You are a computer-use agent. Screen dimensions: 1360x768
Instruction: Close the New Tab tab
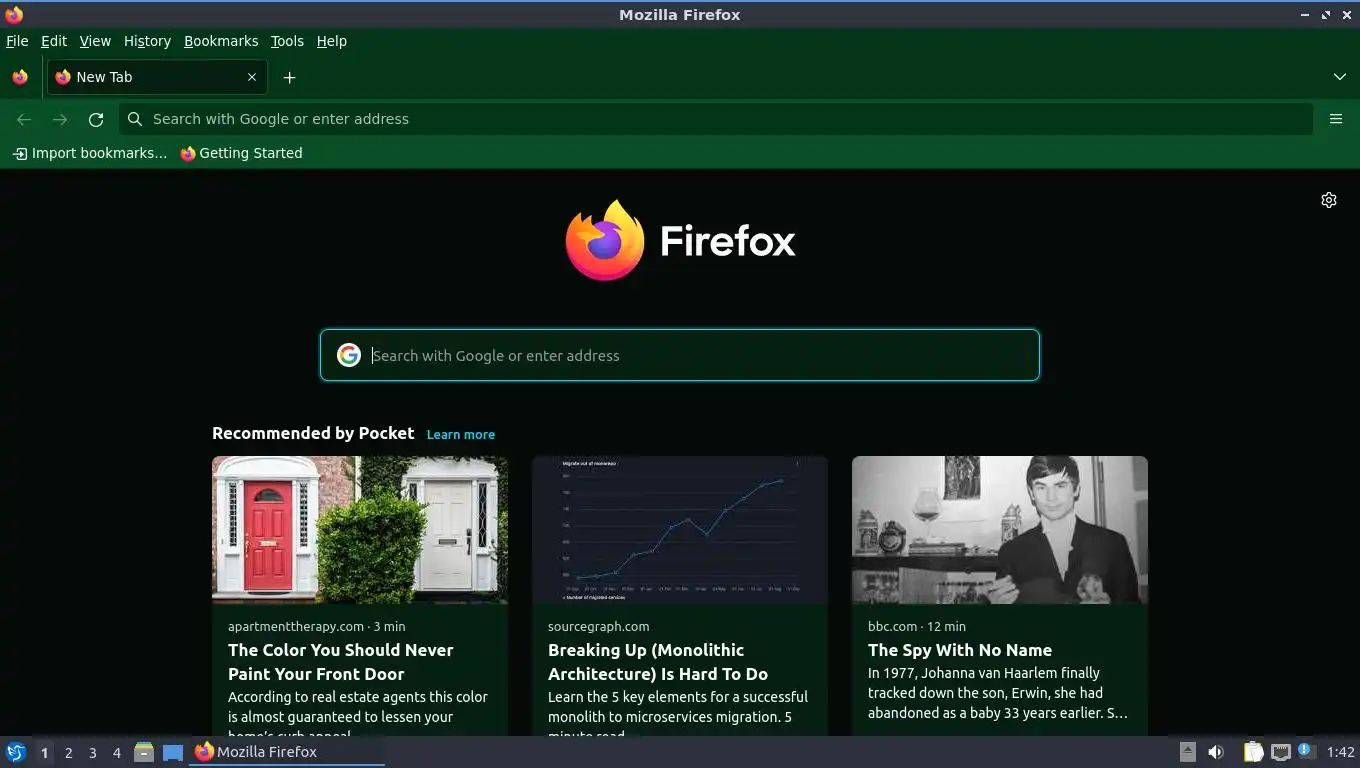click(252, 77)
